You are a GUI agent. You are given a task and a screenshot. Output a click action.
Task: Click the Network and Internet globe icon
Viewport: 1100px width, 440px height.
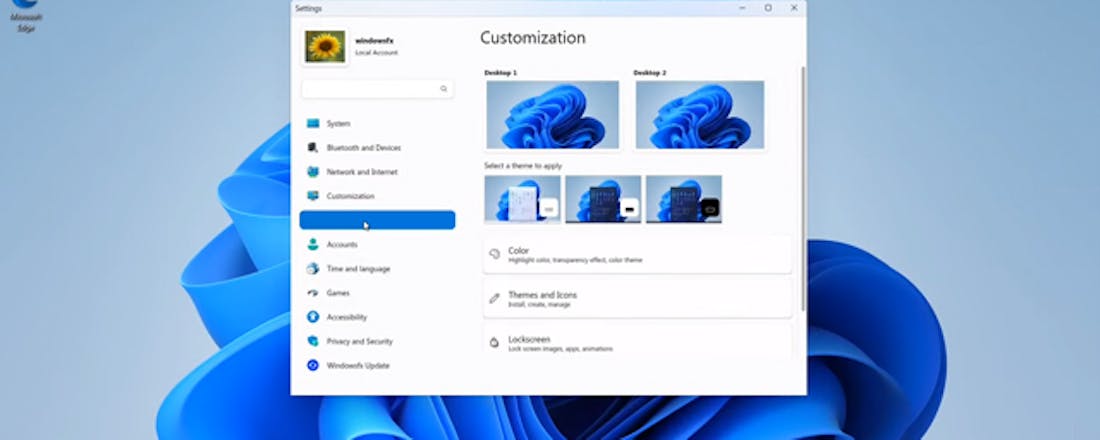(x=313, y=172)
